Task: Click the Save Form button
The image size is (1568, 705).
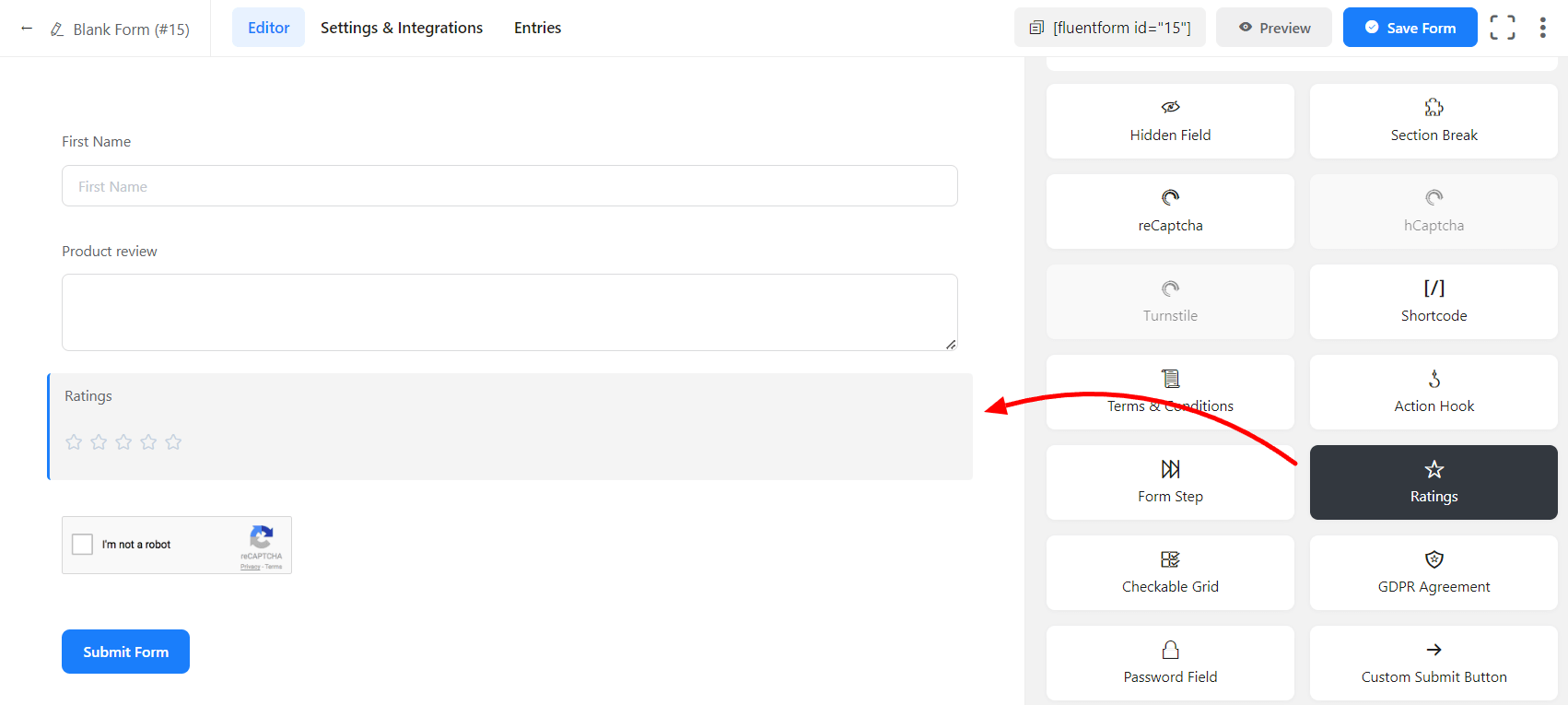Action: (x=1410, y=28)
